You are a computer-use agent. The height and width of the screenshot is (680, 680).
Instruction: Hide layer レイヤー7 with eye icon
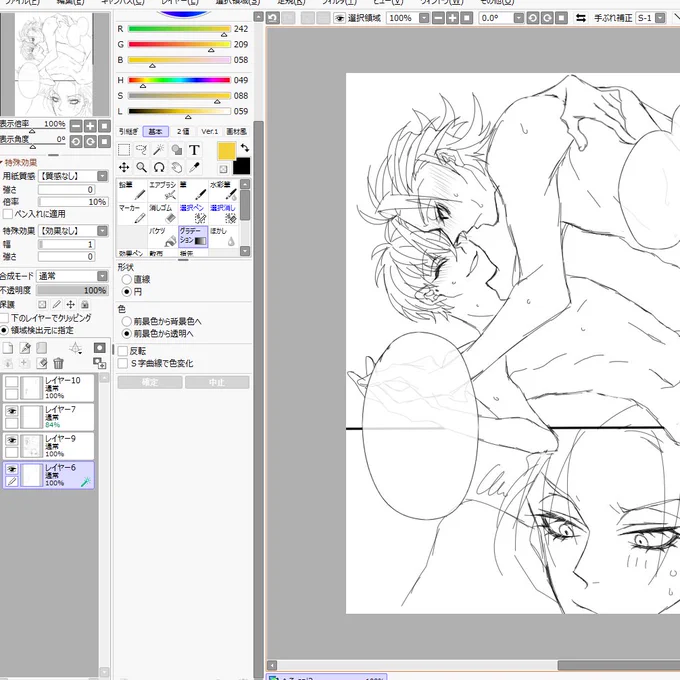click(x=12, y=411)
